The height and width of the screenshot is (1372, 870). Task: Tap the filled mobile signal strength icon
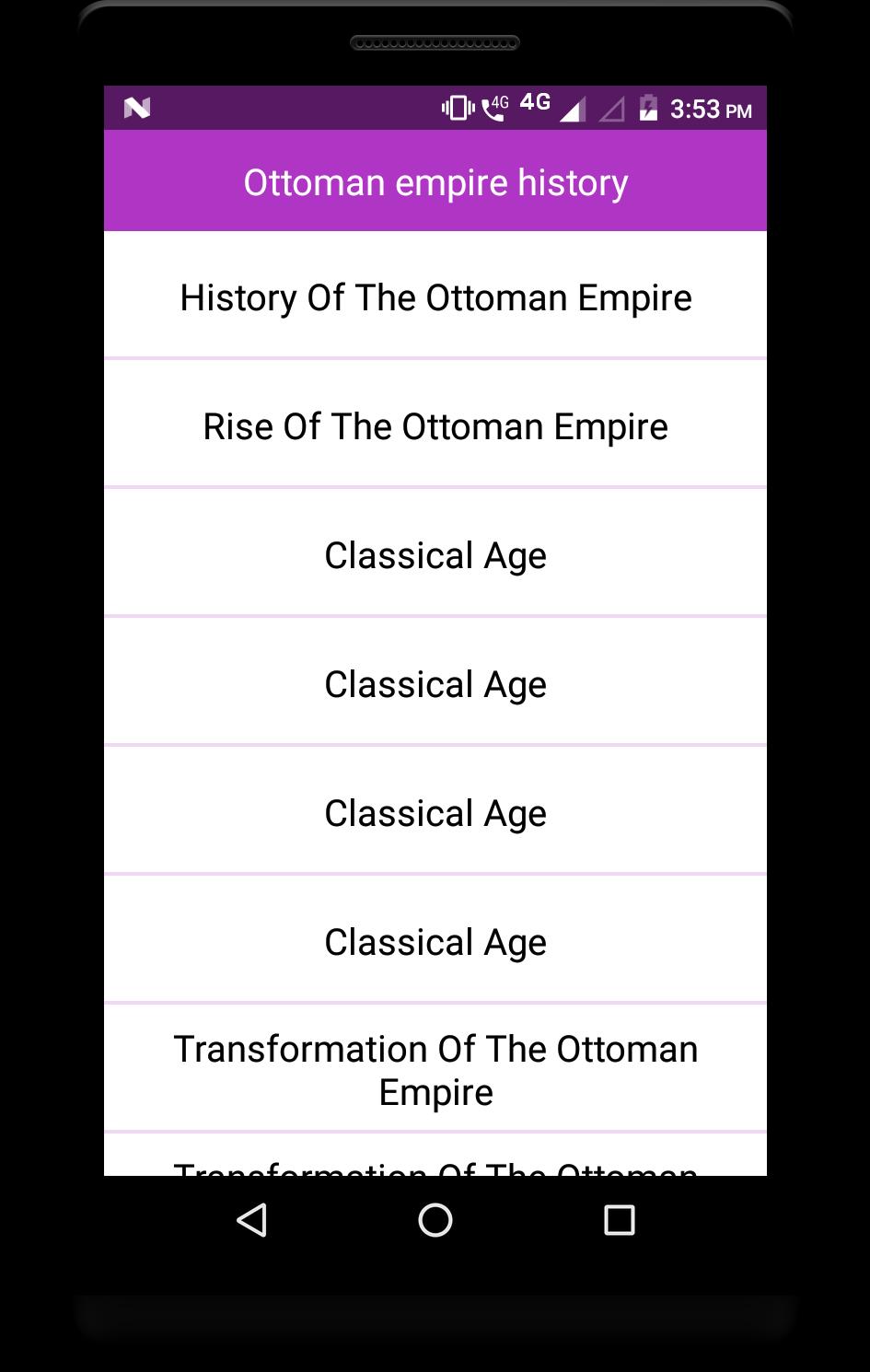(x=572, y=110)
